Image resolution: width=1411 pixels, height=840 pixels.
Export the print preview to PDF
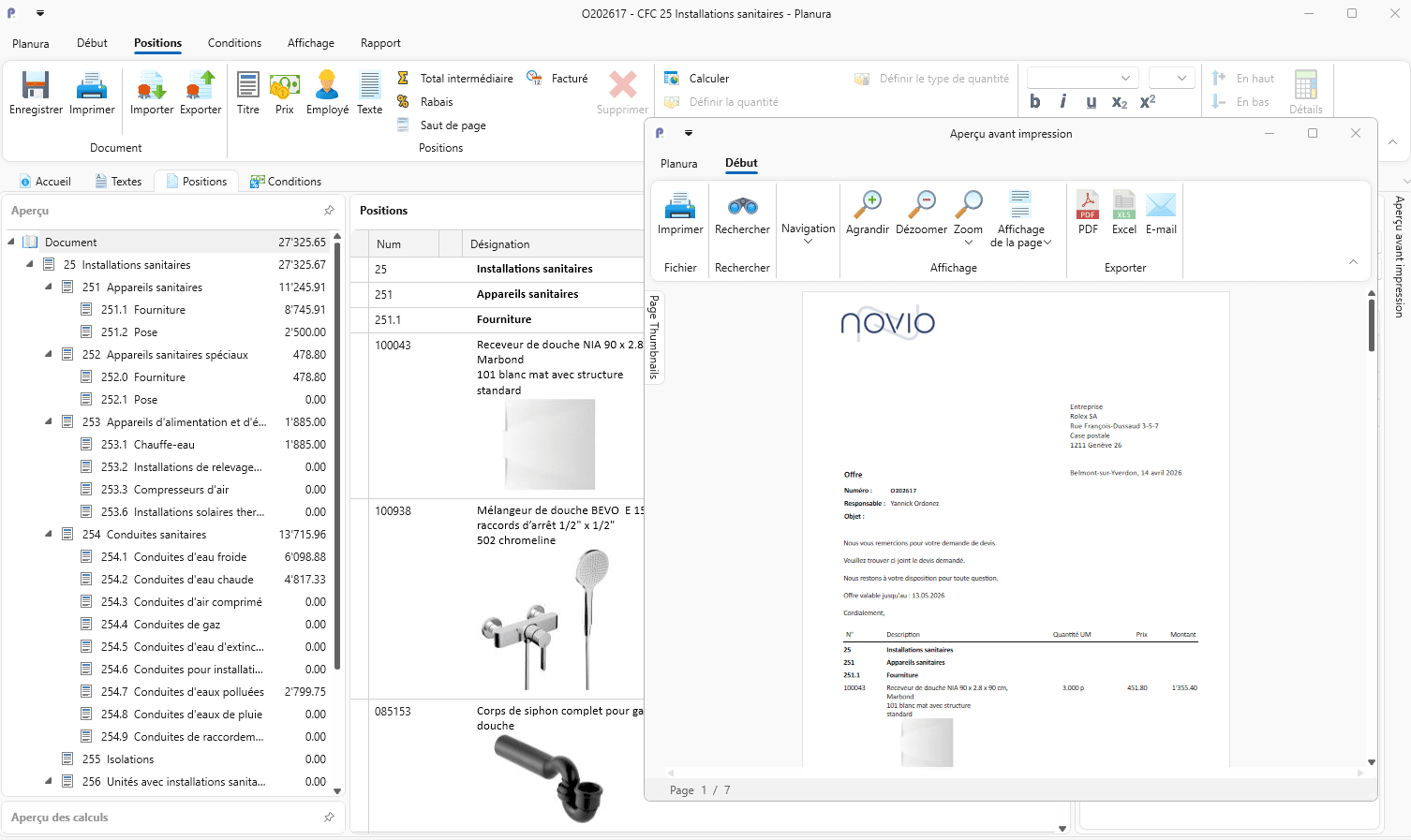(x=1088, y=212)
